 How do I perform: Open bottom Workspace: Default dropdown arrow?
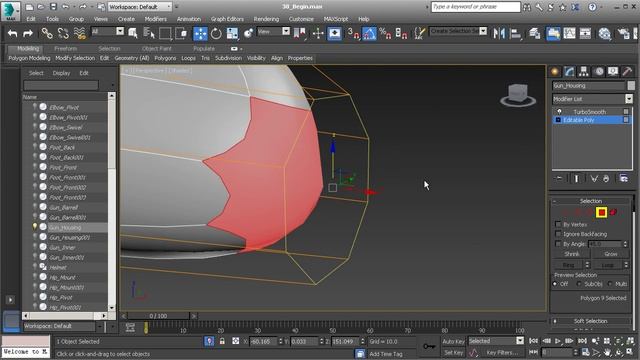coord(100,326)
